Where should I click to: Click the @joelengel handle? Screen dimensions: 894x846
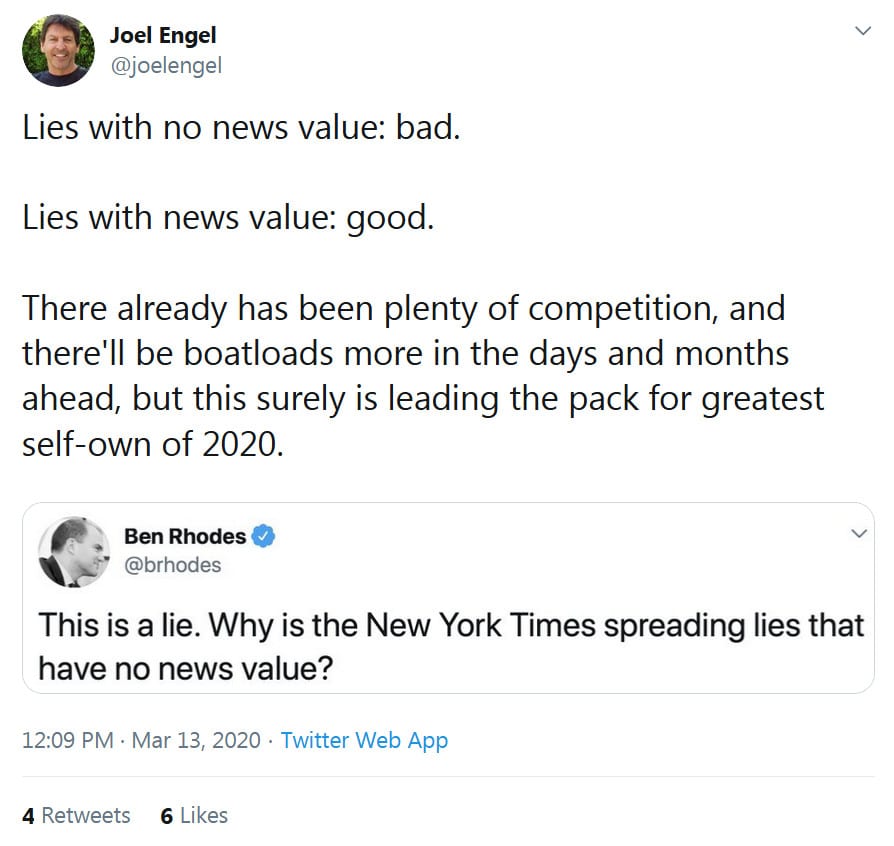coord(165,66)
